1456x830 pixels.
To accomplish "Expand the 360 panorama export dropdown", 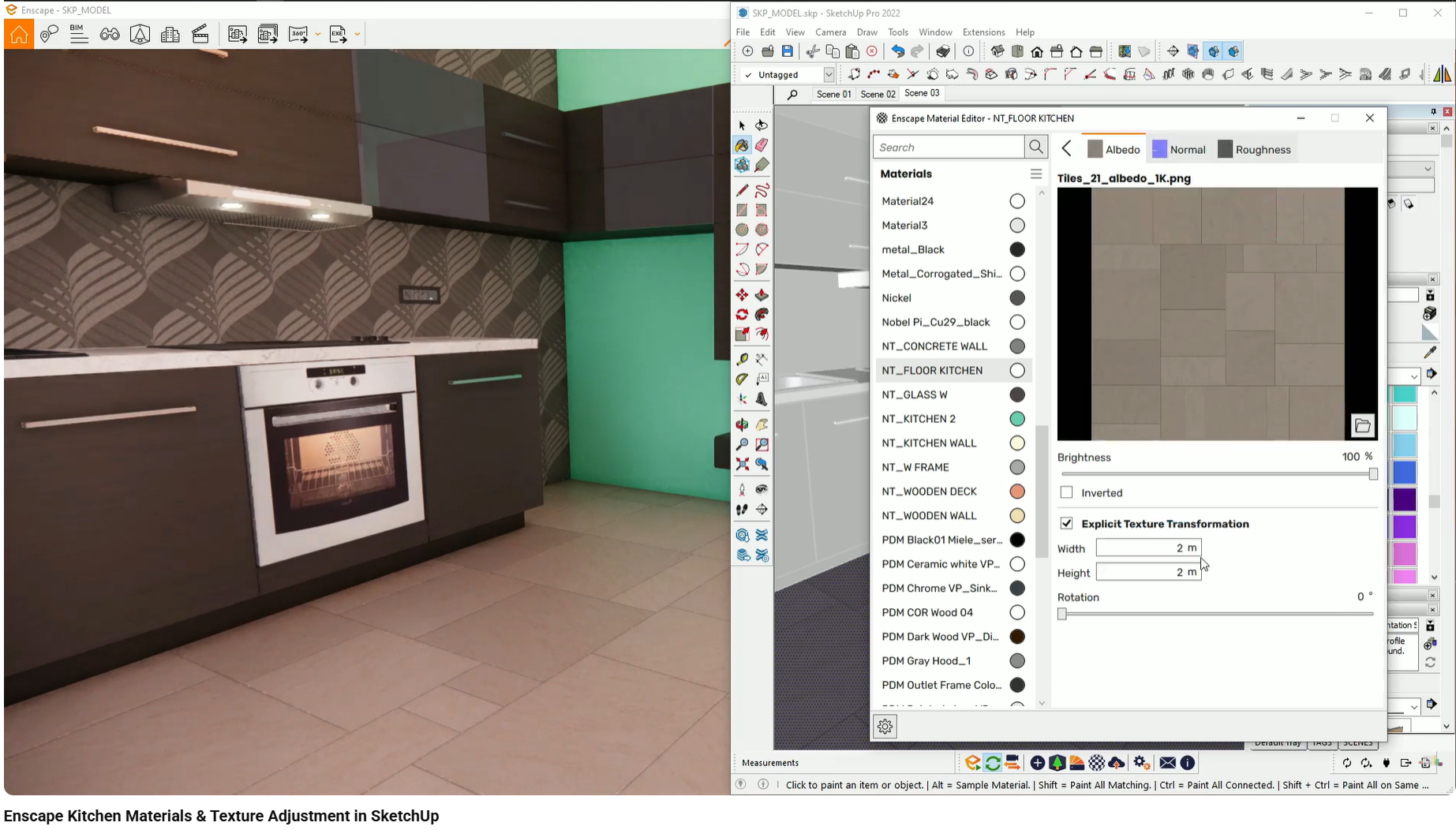I will click(x=318, y=34).
